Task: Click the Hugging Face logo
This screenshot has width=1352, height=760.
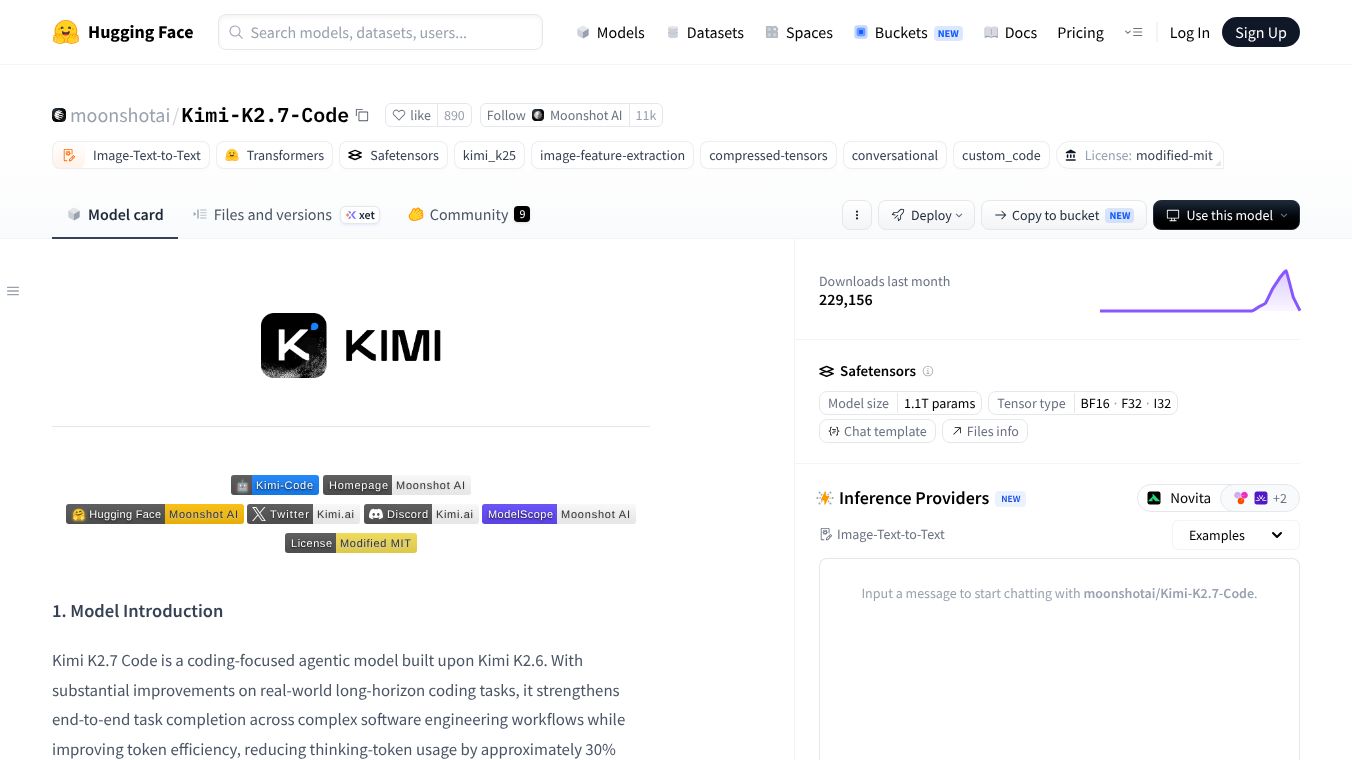Action: [x=123, y=32]
